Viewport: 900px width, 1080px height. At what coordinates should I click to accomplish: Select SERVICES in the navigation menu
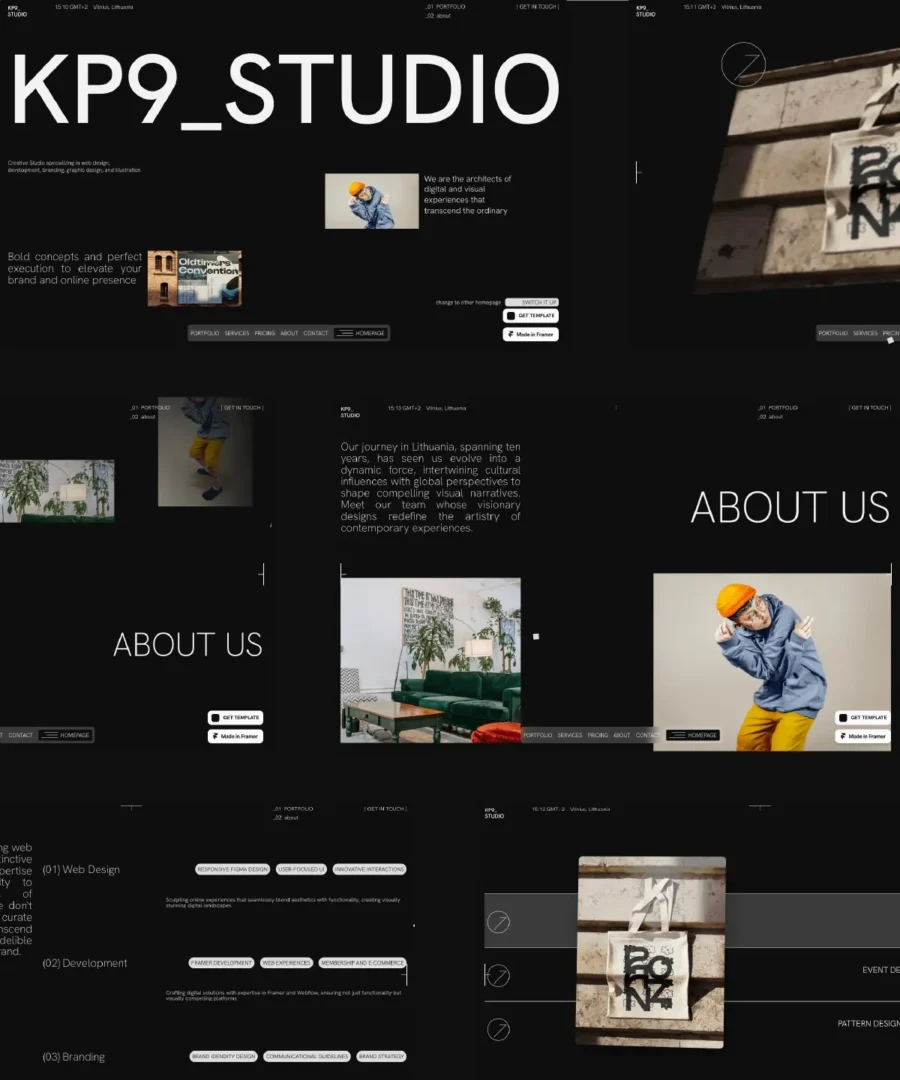pos(237,333)
